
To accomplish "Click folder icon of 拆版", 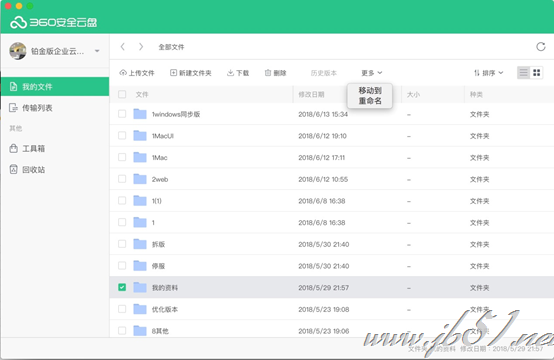I will (x=140, y=244).
